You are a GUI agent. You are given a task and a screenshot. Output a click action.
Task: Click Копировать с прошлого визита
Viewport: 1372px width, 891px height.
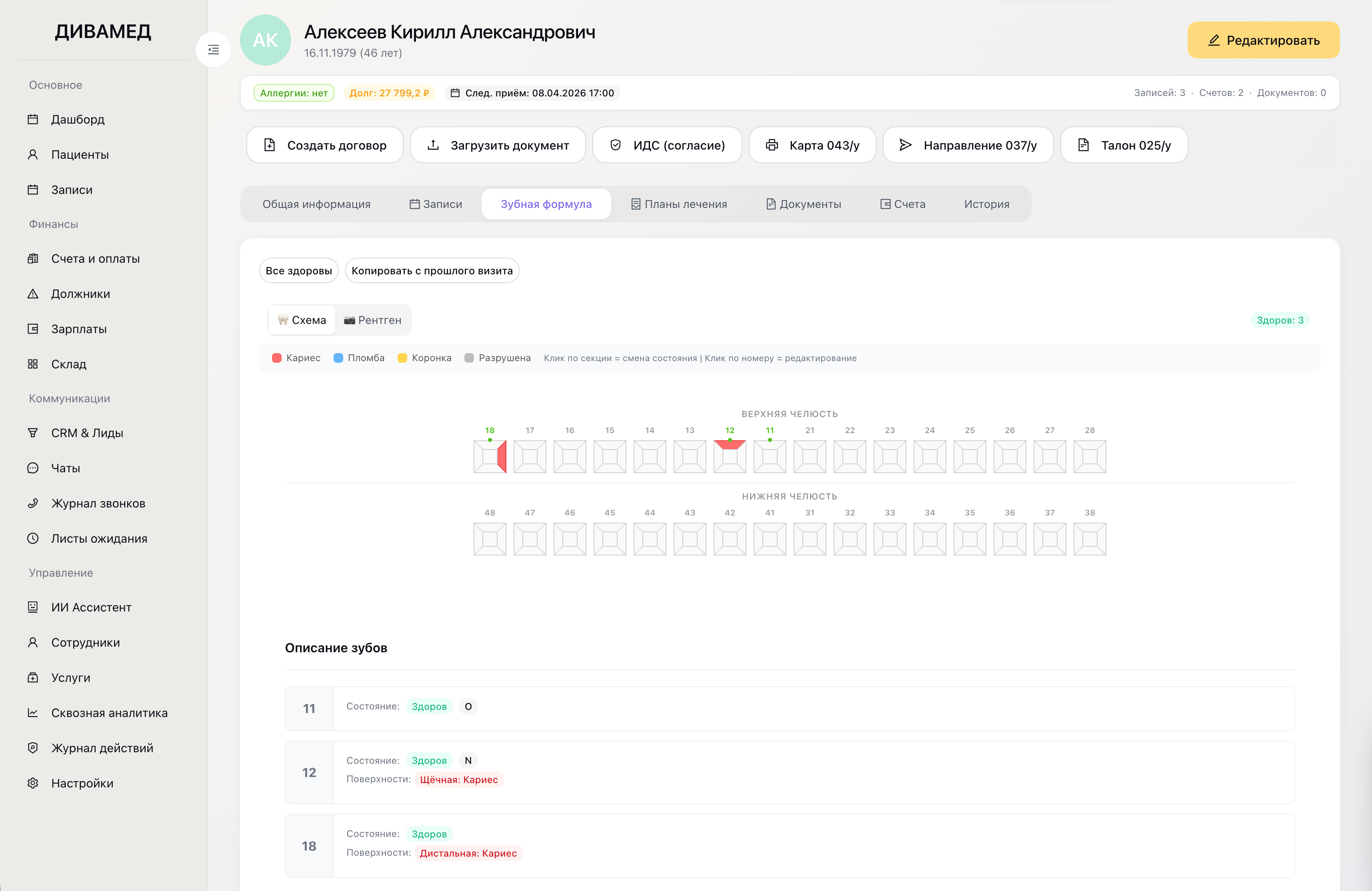pyautogui.click(x=432, y=271)
